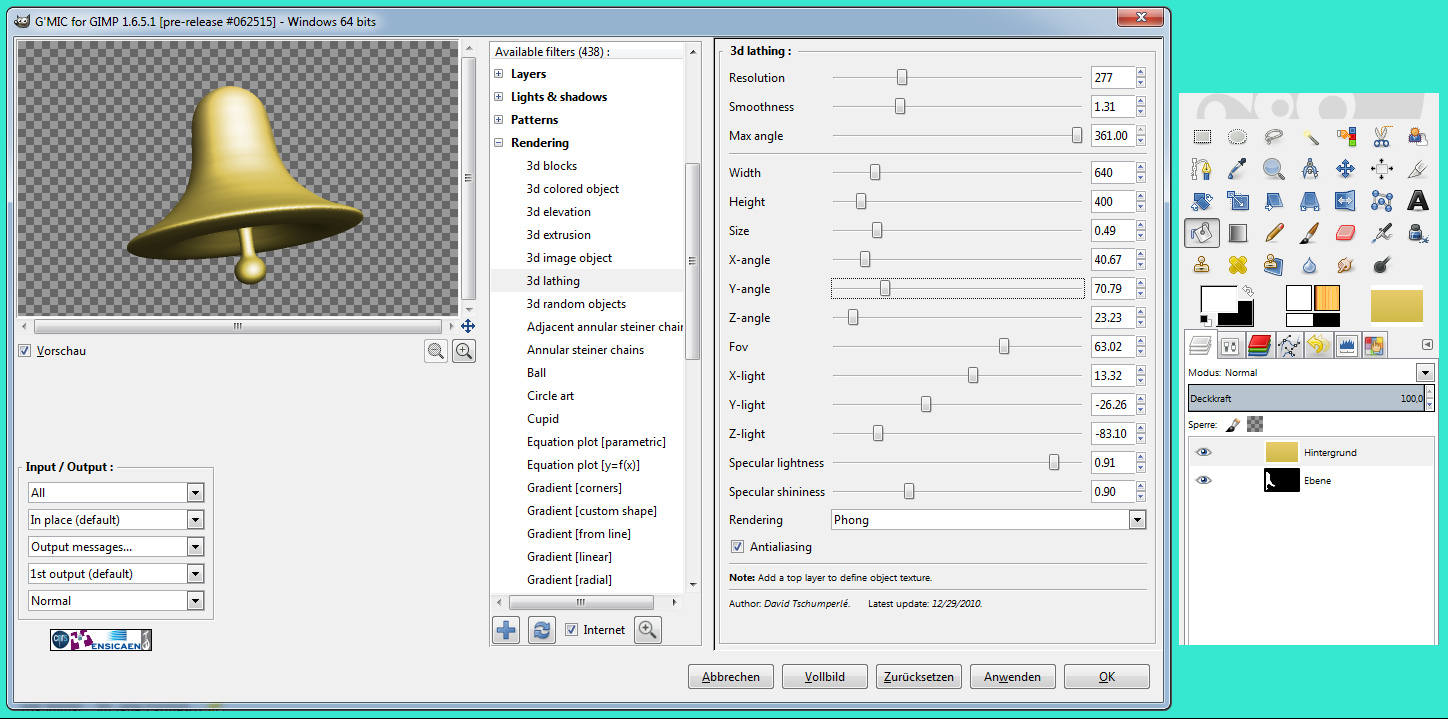Screen dimensions: 1448x719
Task: Pick the Fuzzy Select magic wand tool
Action: click(1309, 136)
